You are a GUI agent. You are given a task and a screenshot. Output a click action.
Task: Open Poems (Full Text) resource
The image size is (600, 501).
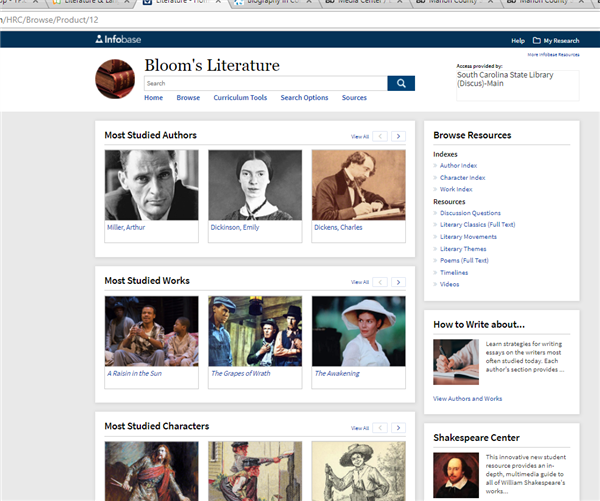pyautogui.click(x=464, y=261)
